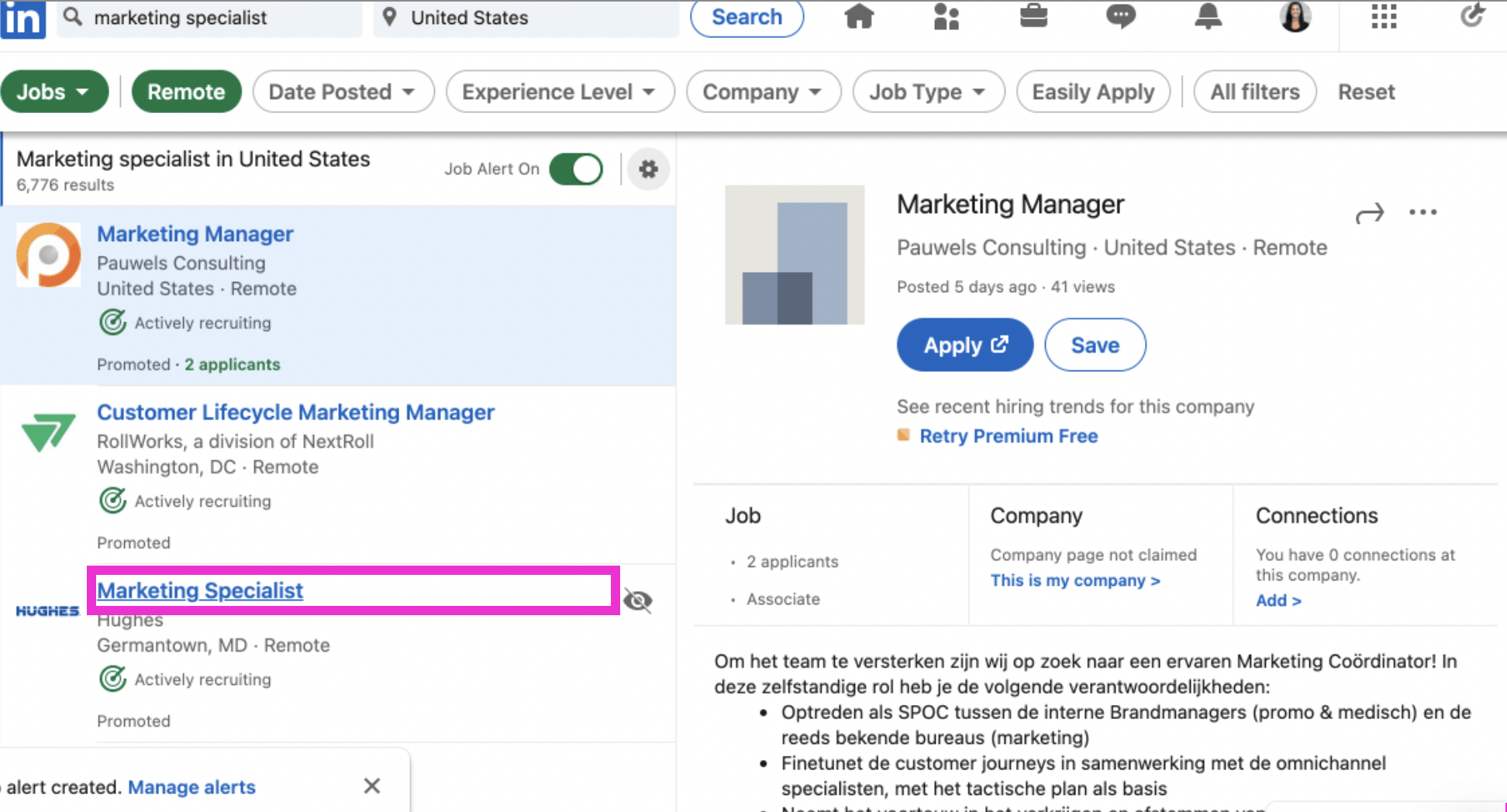This screenshot has width=1507, height=812.
Task: Click the location pin icon
Action: click(390, 16)
